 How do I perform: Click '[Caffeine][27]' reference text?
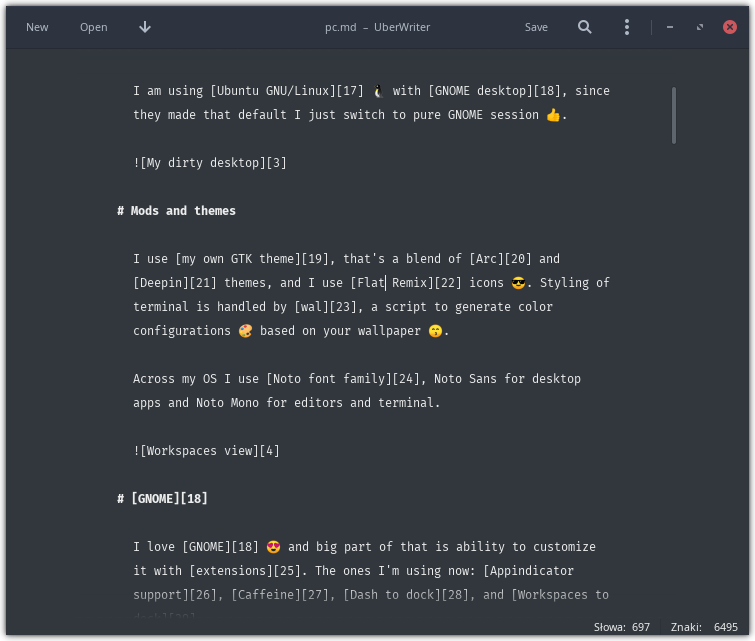tap(280, 595)
